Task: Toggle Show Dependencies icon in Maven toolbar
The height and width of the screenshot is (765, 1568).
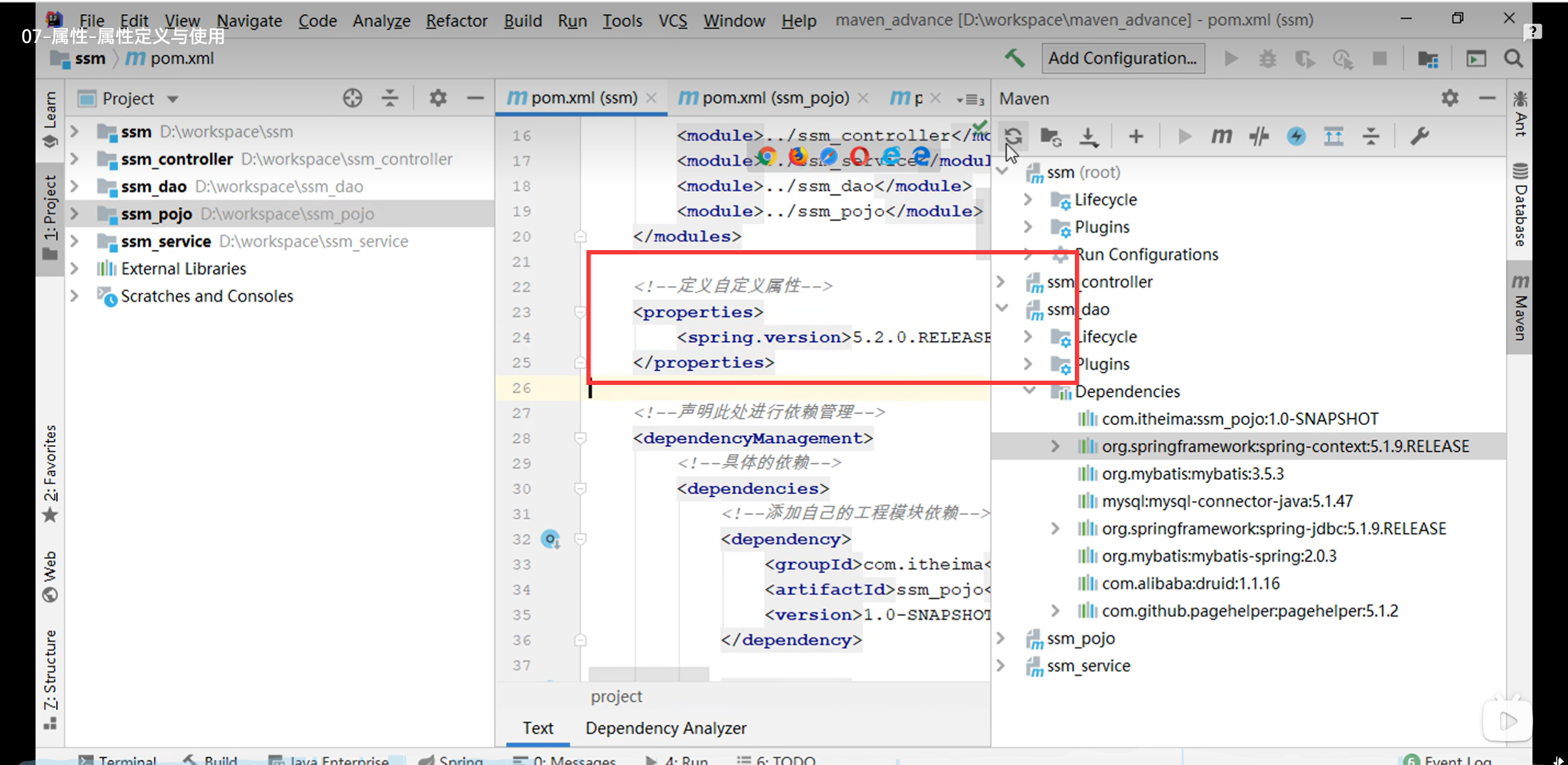Action: (1333, 136)
